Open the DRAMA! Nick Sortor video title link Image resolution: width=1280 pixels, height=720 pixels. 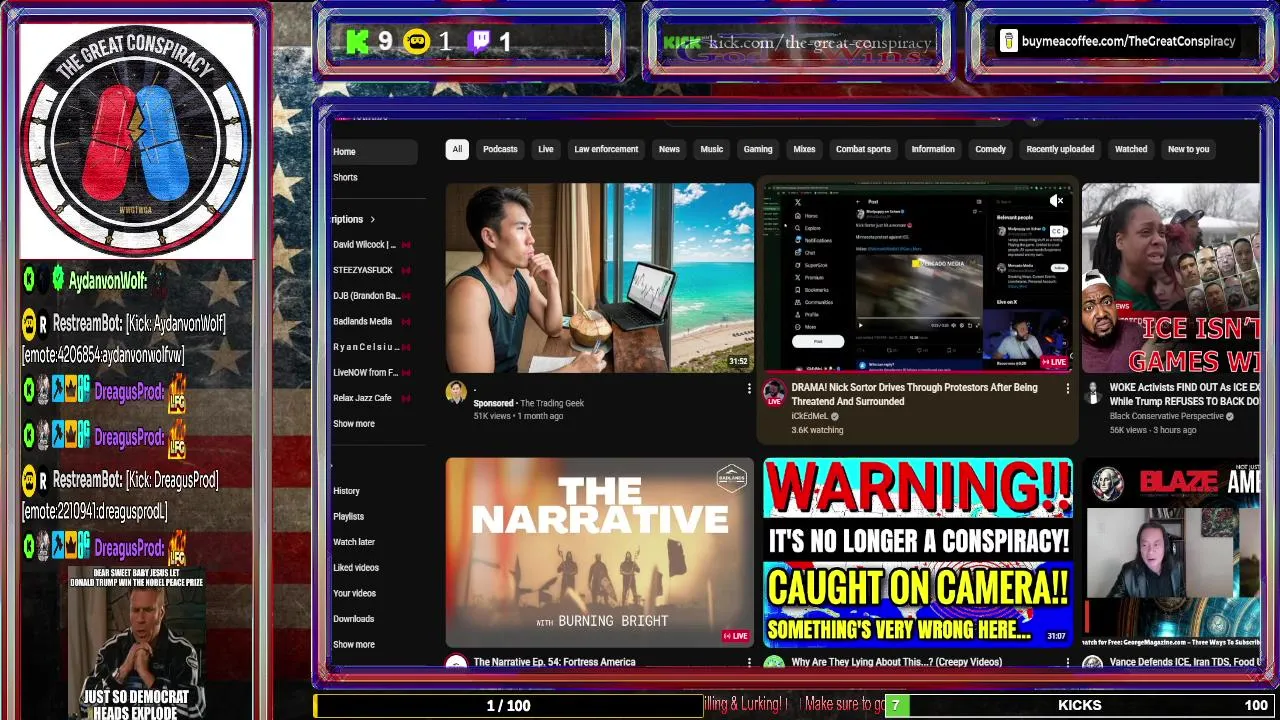pyautogui.click(x=914, y=394)
